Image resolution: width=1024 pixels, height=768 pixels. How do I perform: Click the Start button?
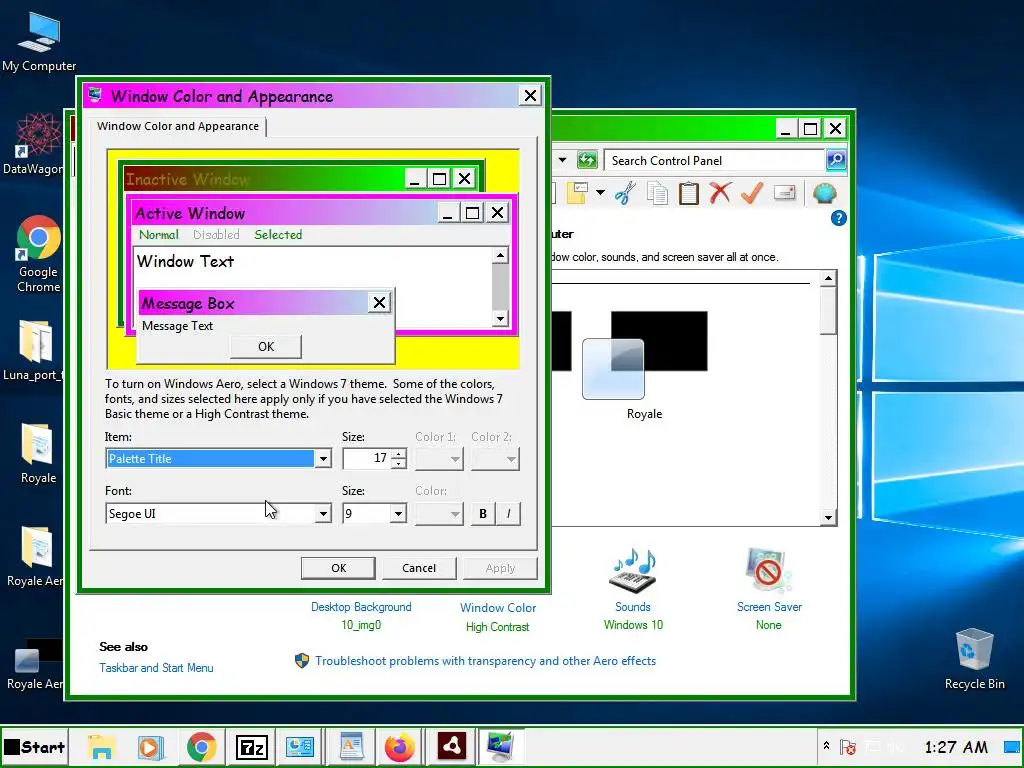pyautogui.click(x=34, y=746)
